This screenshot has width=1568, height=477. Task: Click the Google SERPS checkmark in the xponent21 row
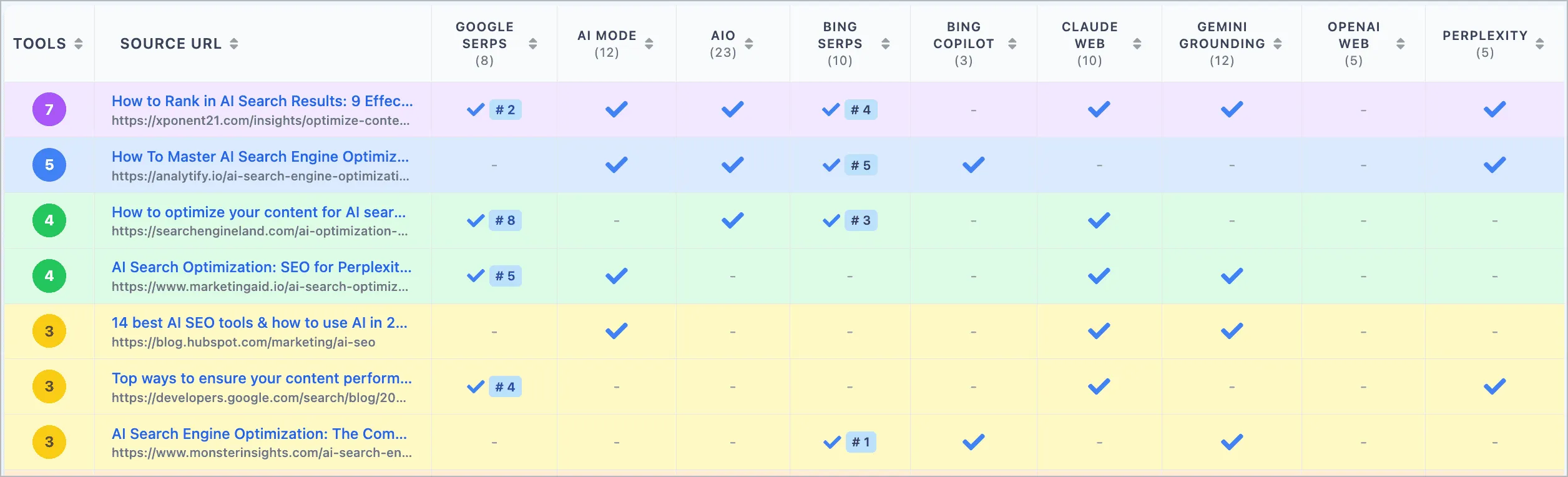[x=476, y=109]
